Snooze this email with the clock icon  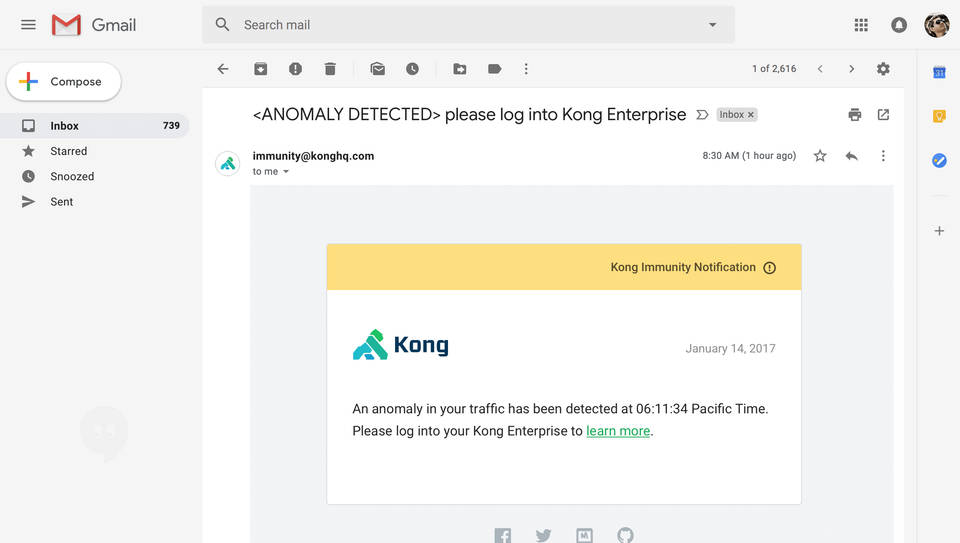tap(412, 69)
